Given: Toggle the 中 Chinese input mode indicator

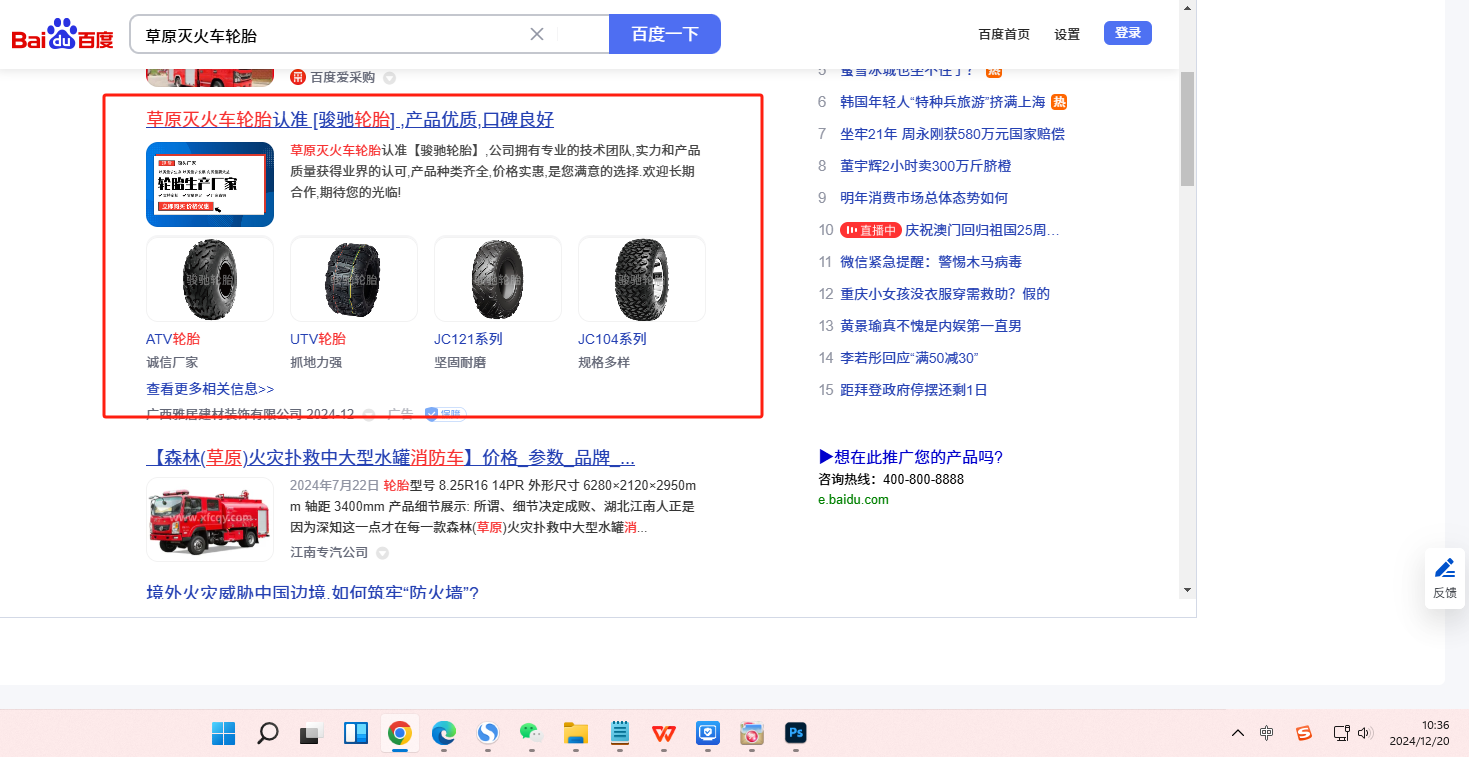Looking at the screenshot, I should coord(1267,733).
